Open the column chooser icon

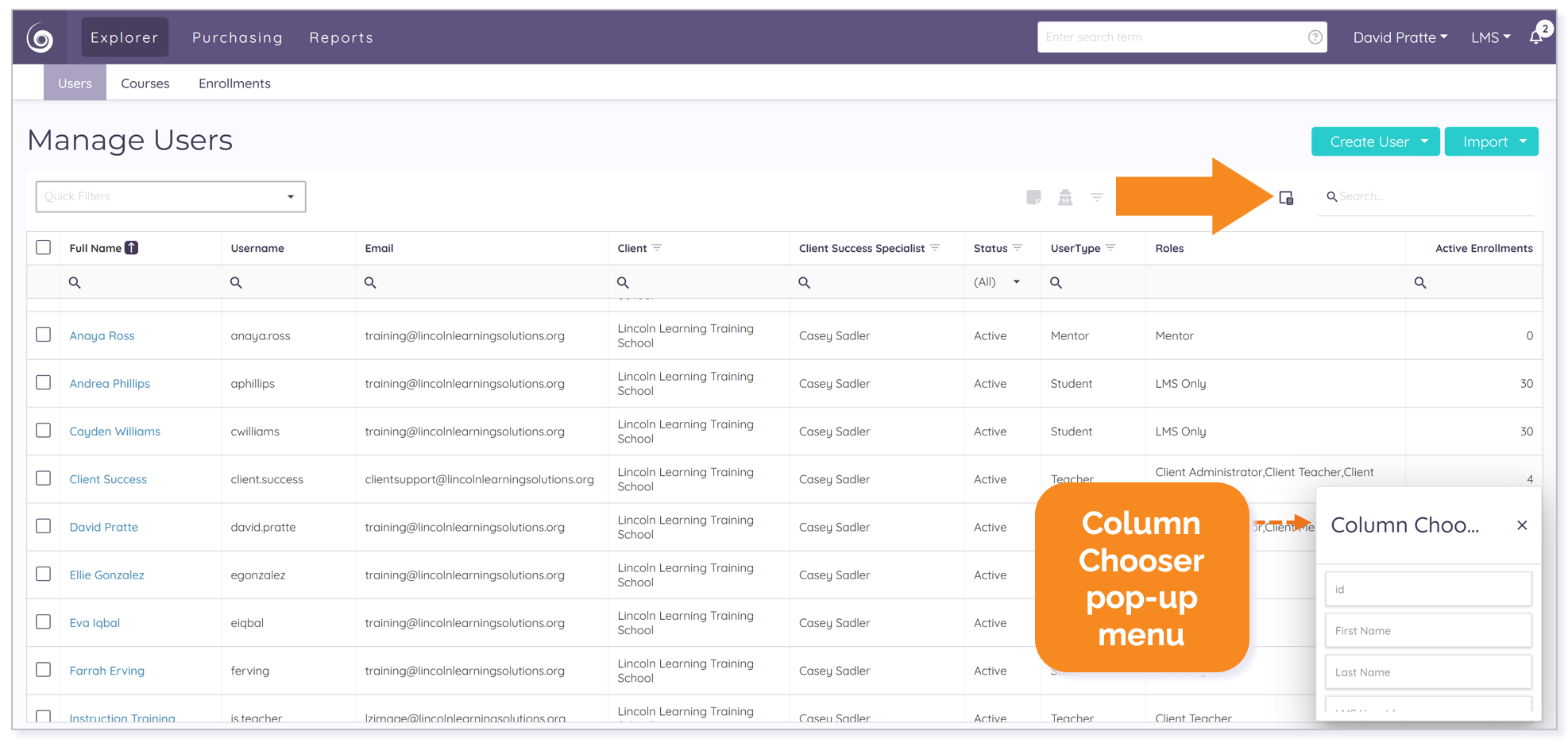point(1286,197)
